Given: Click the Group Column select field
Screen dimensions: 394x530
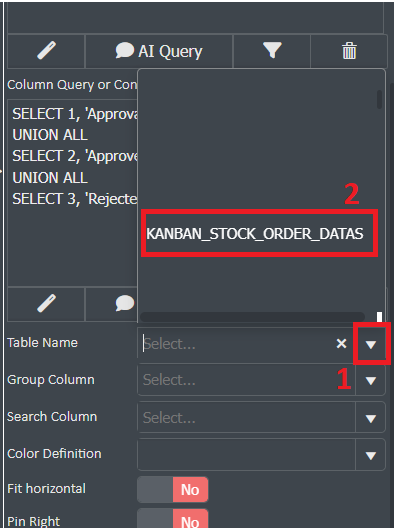Looking at the screenshot, I should tap(246, 380).
